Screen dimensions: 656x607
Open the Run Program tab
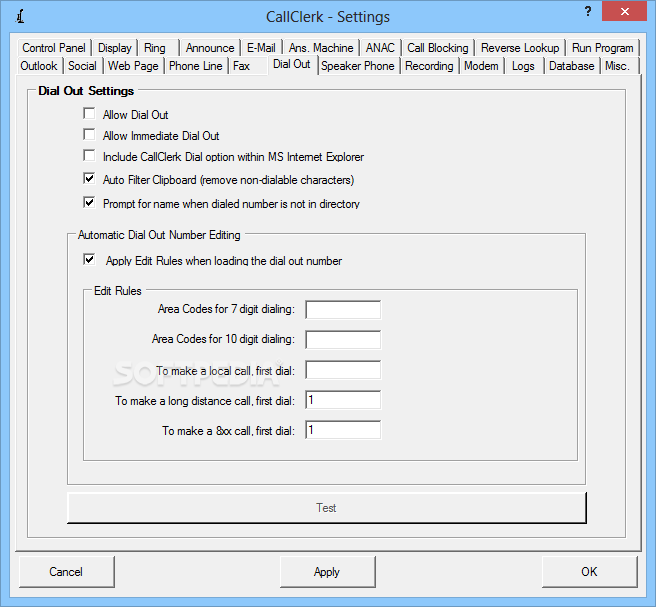(602, 48)
